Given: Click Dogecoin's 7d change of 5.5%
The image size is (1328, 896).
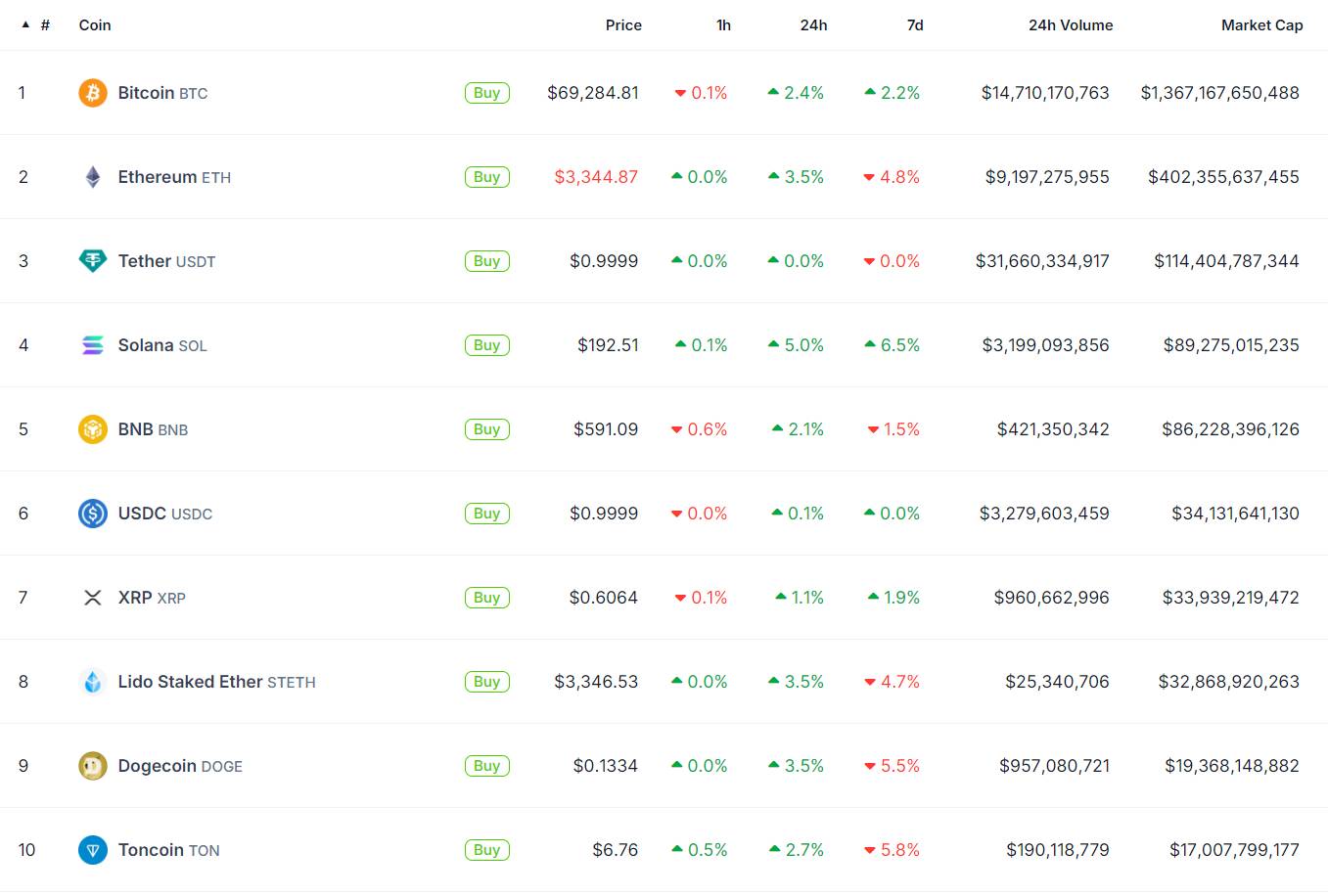Looking at the screenshot, I should (893, 766).
